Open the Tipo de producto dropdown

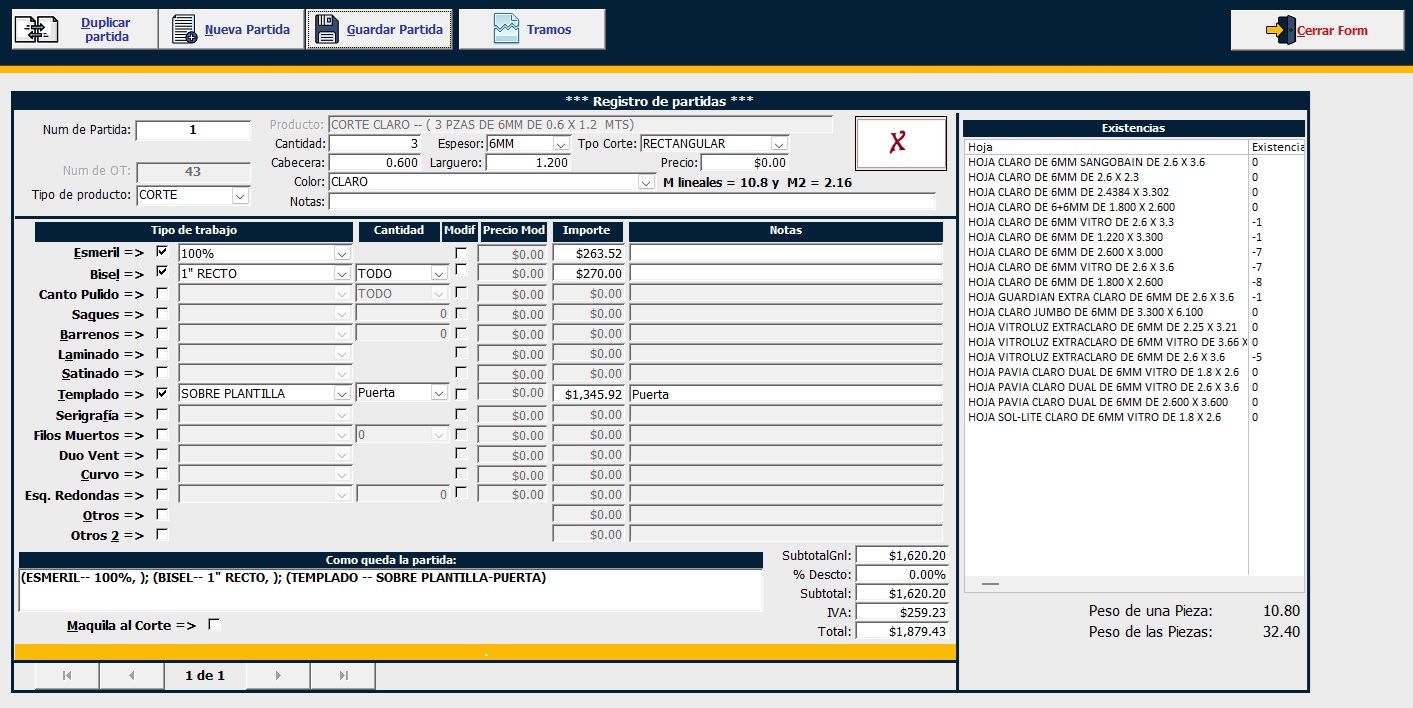[240, 195]
